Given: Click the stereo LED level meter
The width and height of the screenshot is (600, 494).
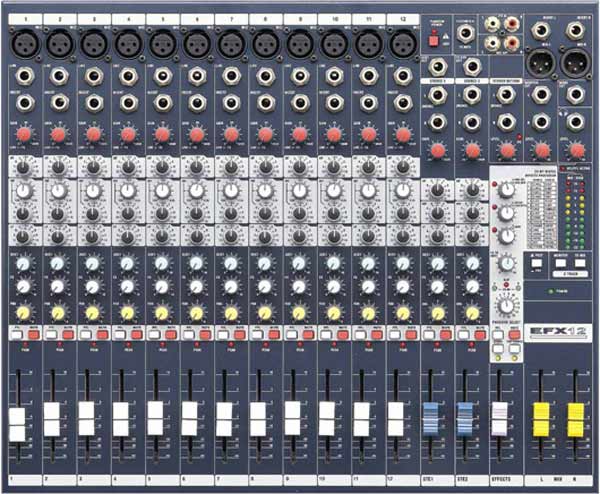Looking at the screenshot, I should pyautogui.click(x=575, y=213).
